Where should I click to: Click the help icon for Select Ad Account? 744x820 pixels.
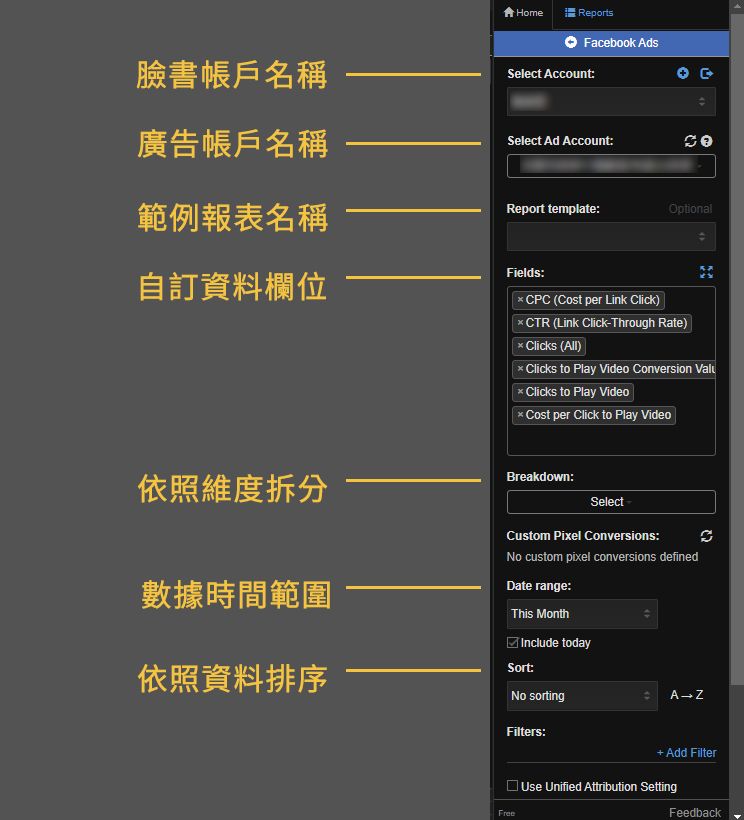pos(706,141)
